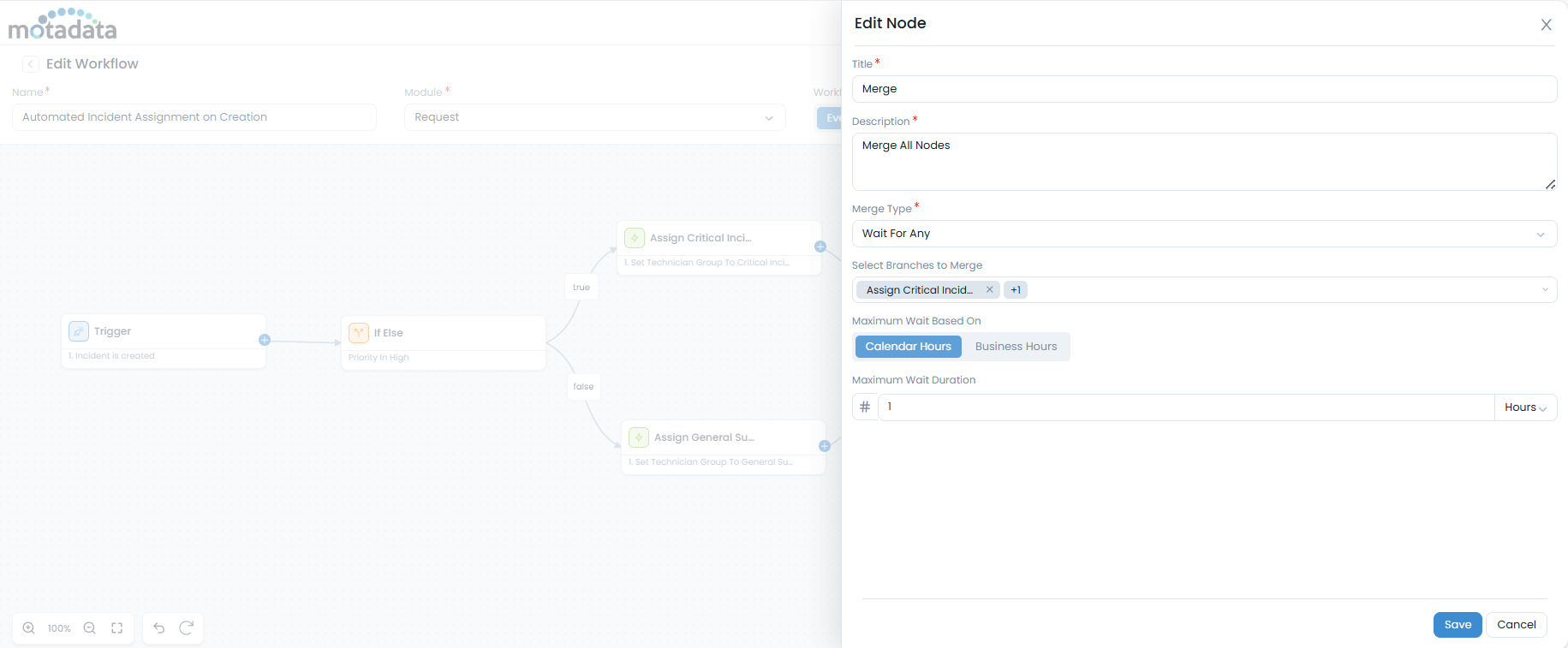Screen dimensions: 1568x648
Task: Undo the last workflow change
Action: (x=159, y=628)
